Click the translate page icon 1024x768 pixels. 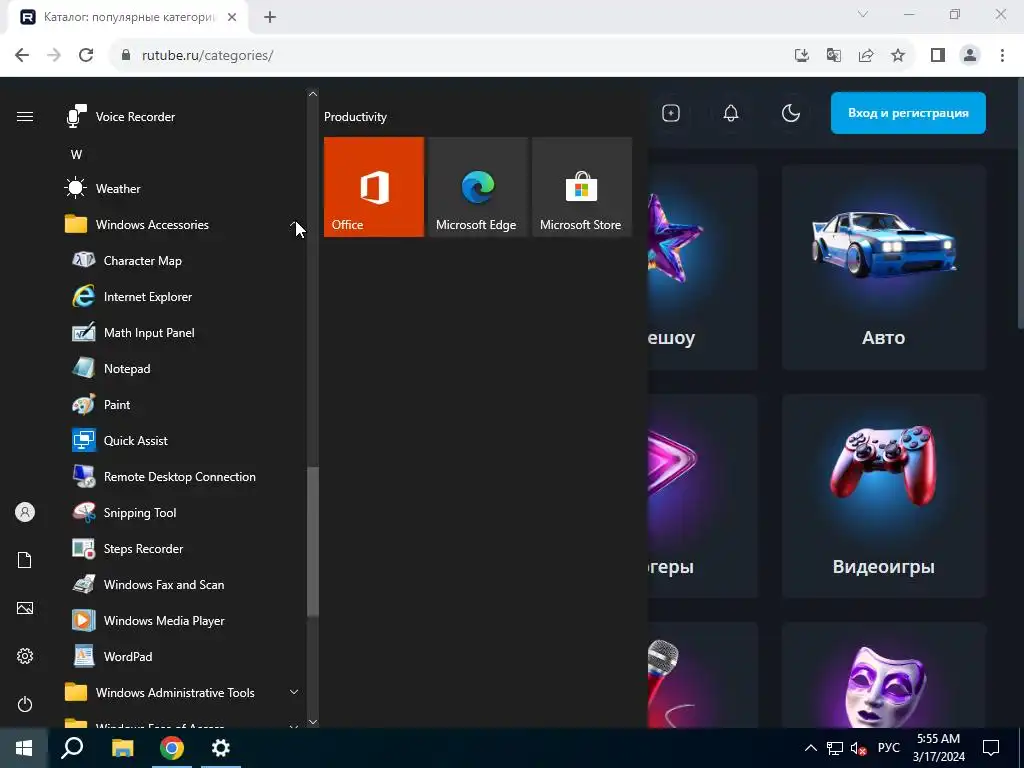click(833, 56)
